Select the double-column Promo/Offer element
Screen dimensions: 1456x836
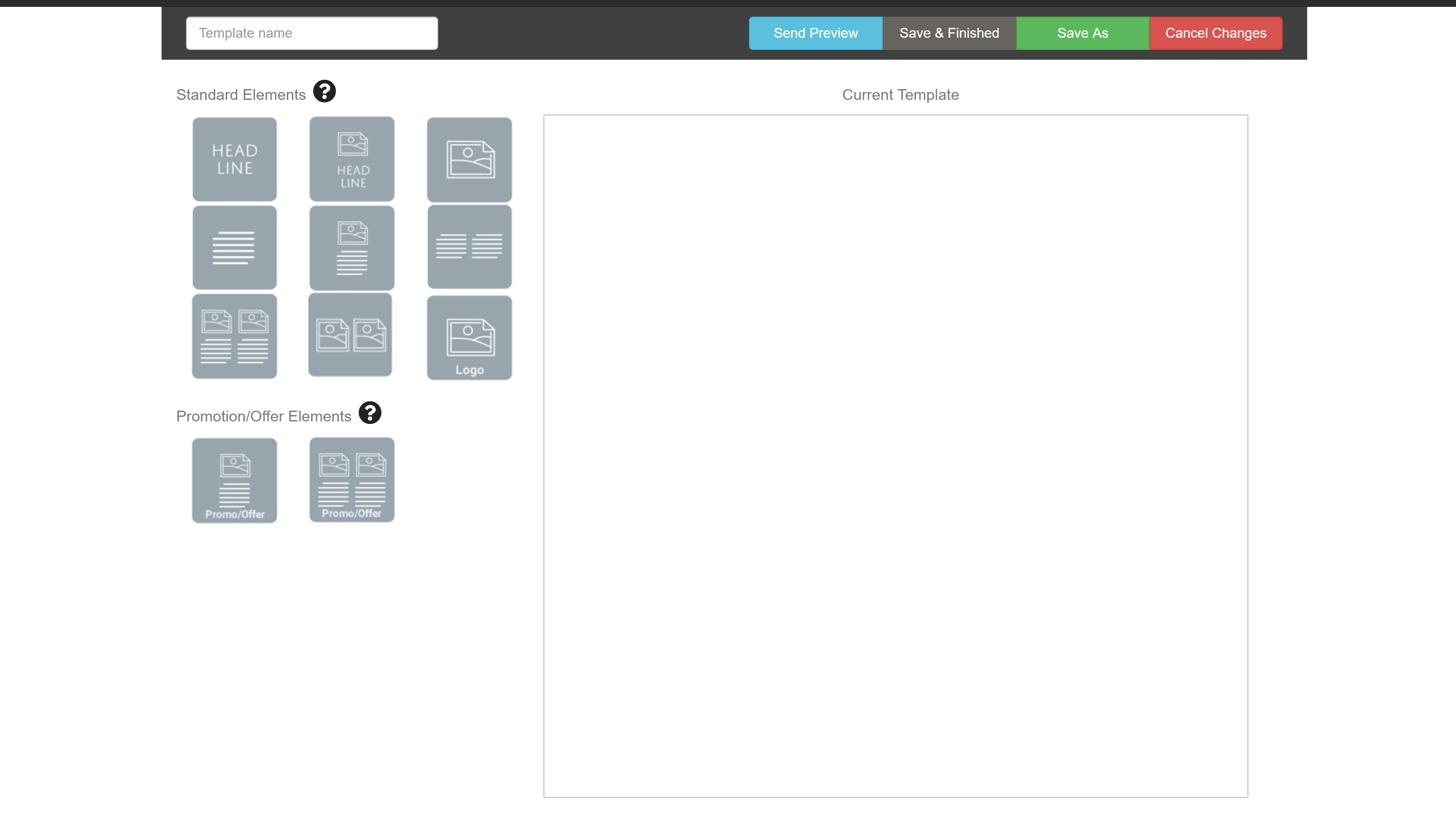click(x=352, y=480)
